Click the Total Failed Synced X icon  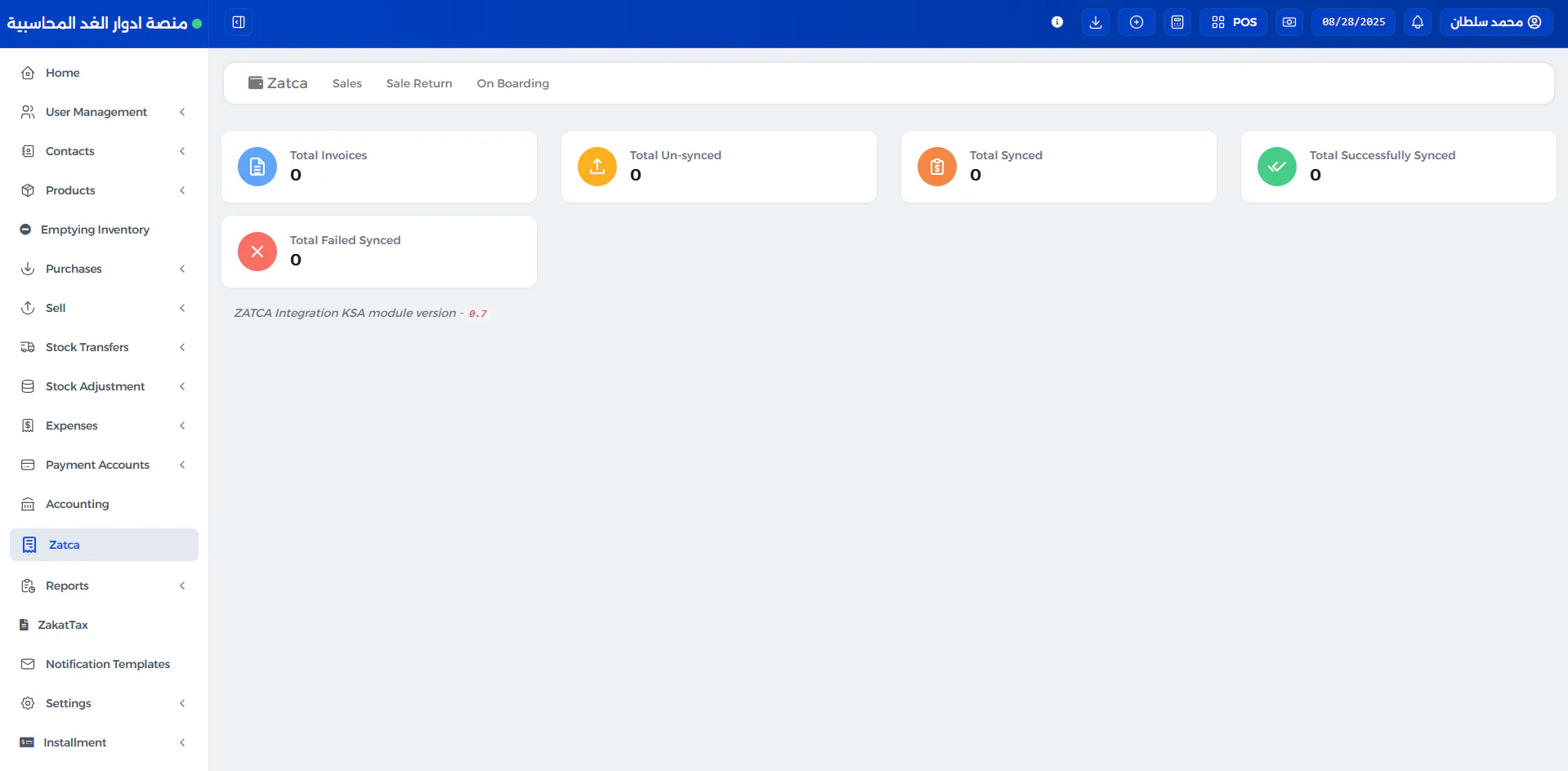257,252
